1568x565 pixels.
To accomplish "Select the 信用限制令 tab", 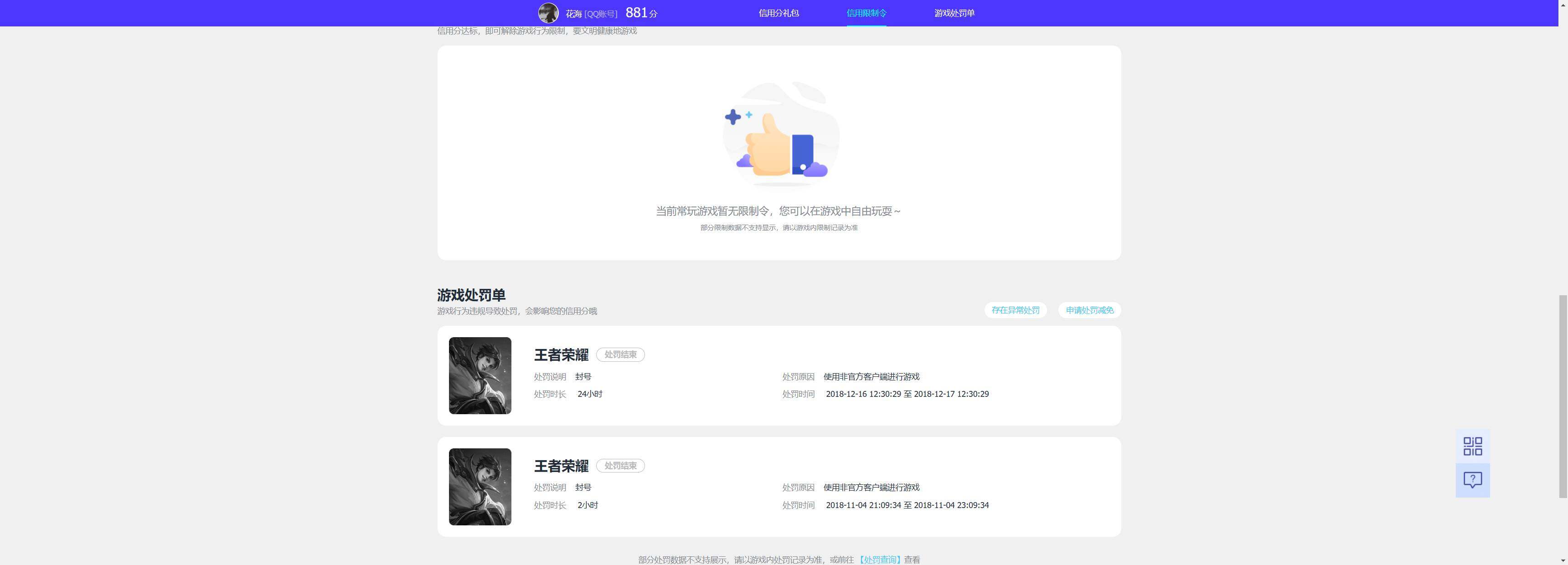I will coord(866,13).
